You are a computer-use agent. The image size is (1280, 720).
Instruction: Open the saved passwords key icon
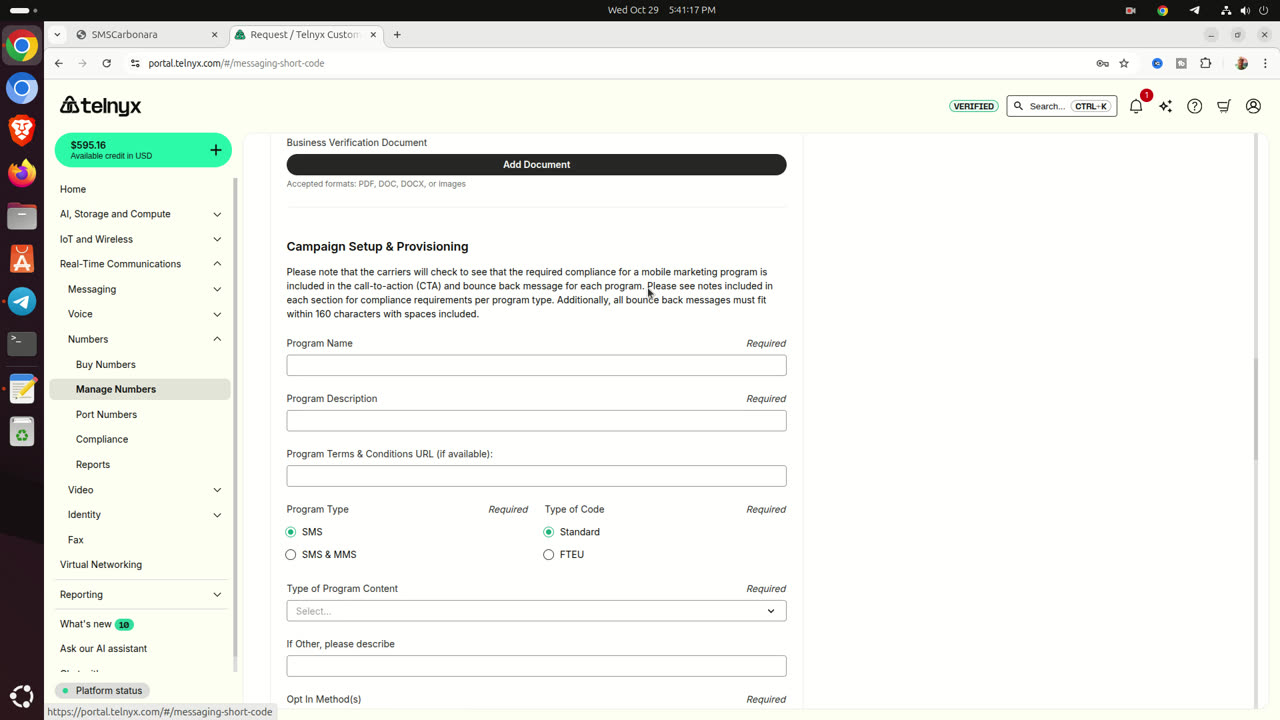pyautogui.click(x=1102, y=63)
